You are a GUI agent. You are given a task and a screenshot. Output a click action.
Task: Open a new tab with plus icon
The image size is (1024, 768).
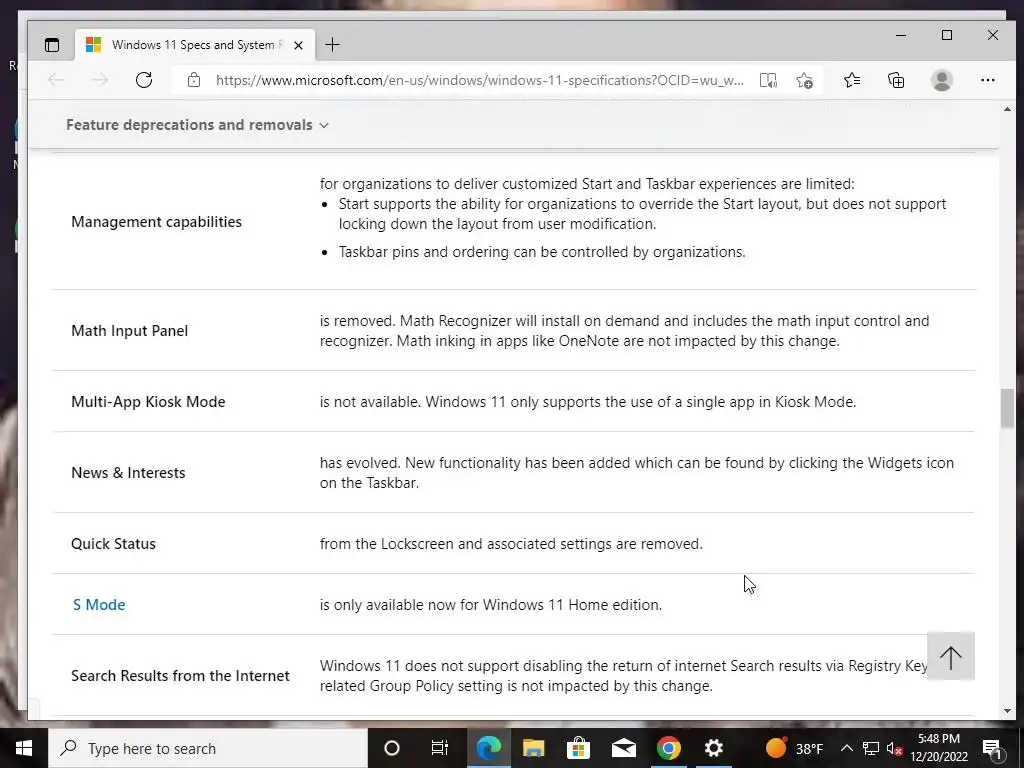point(332,44)
